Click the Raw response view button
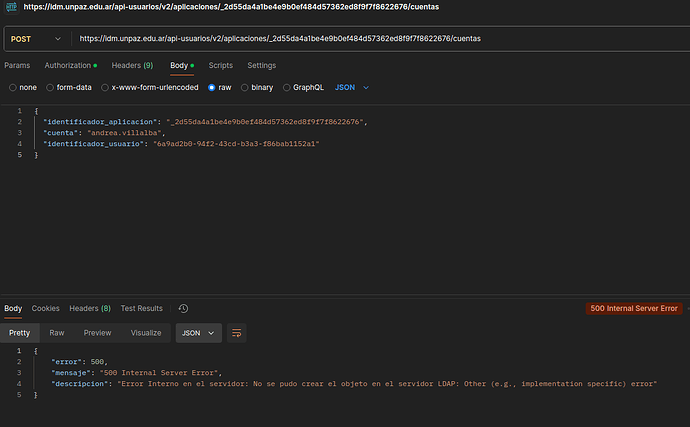Screen dimensions: 690x427 [57, 333]
